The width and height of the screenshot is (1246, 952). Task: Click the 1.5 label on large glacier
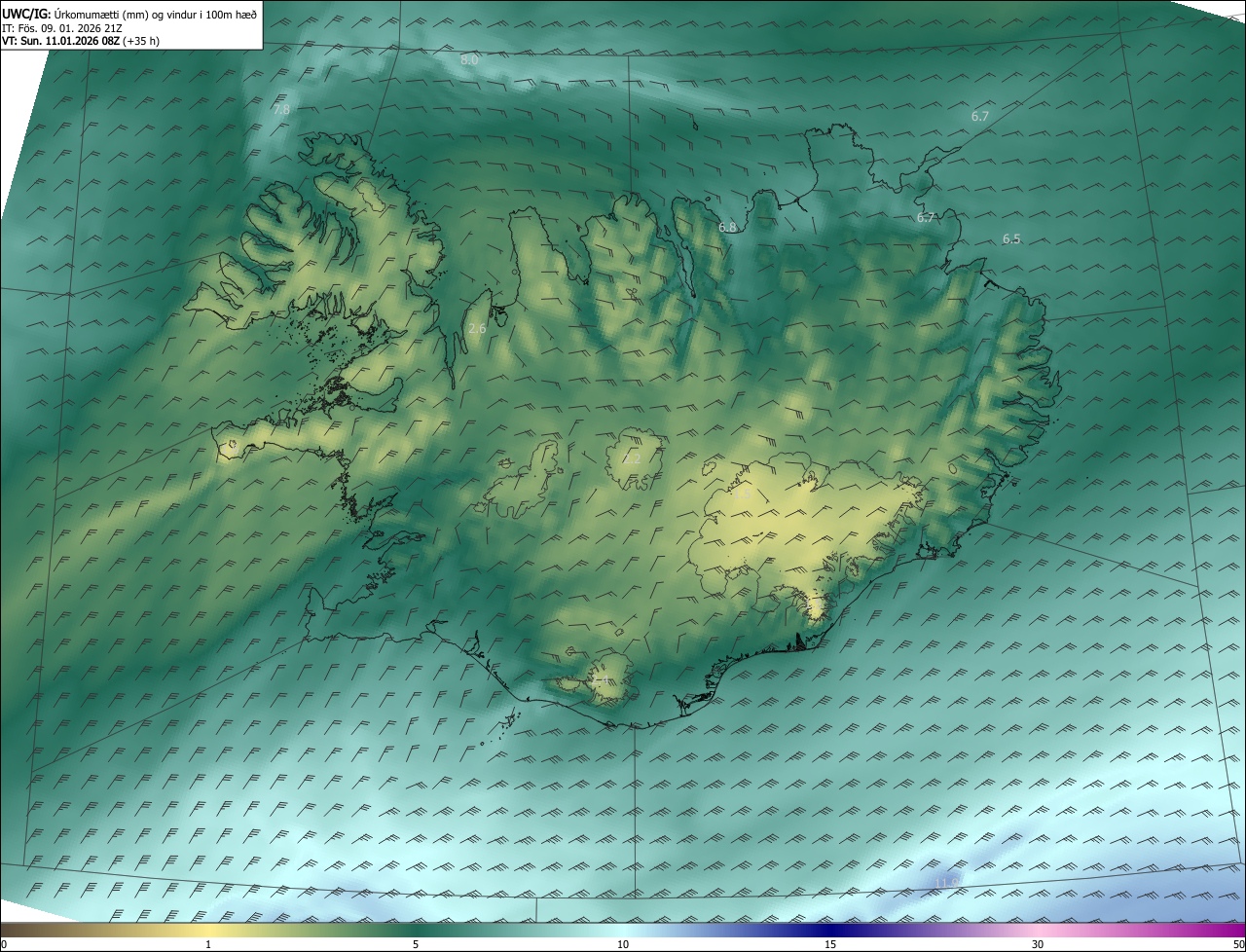click(742, 494)
